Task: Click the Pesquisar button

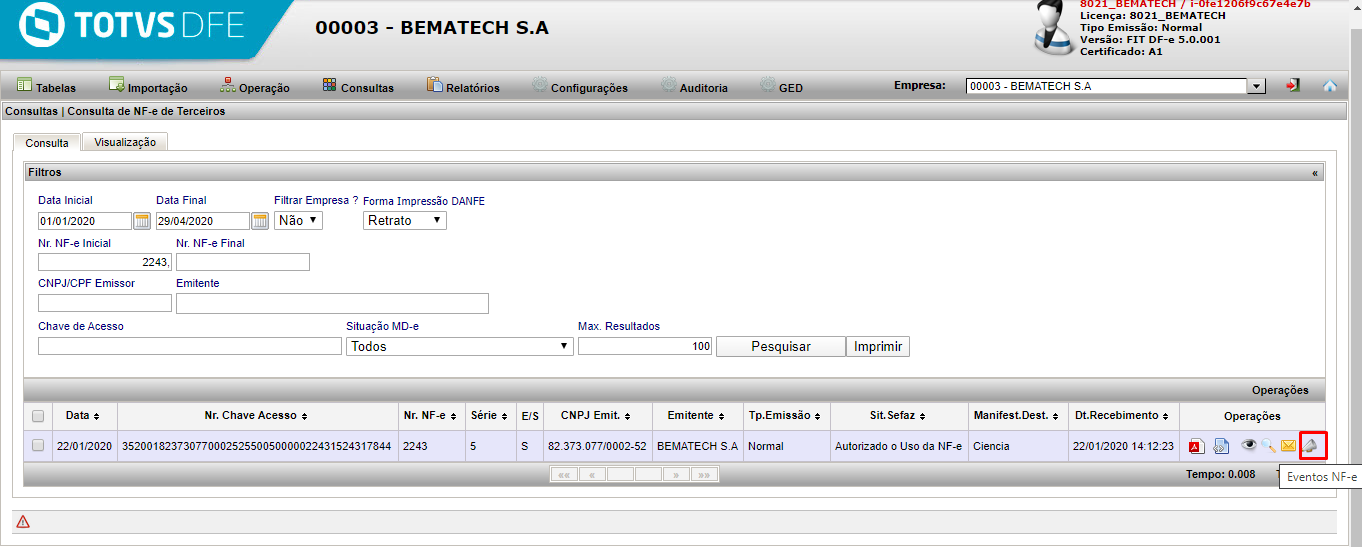Action: (x=780, y=347)
